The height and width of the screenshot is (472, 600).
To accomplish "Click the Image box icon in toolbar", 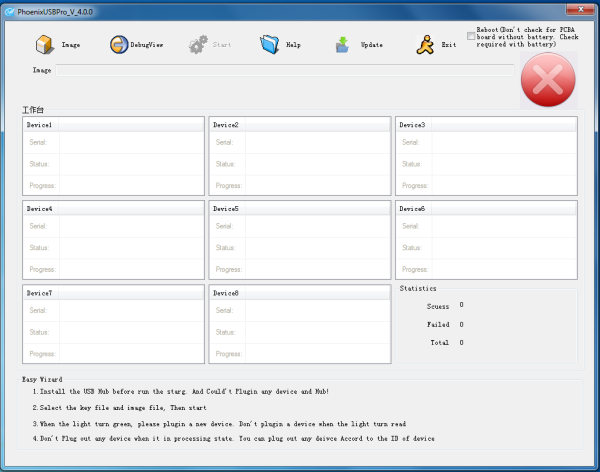I will (x=45, y=44).
